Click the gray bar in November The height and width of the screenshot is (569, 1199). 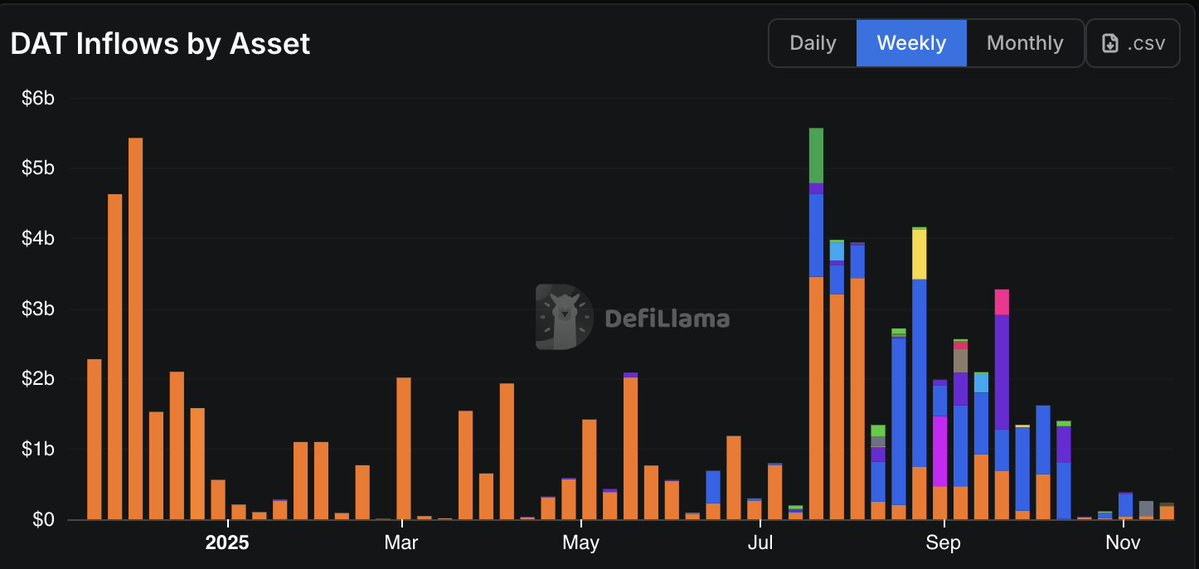1146,507
